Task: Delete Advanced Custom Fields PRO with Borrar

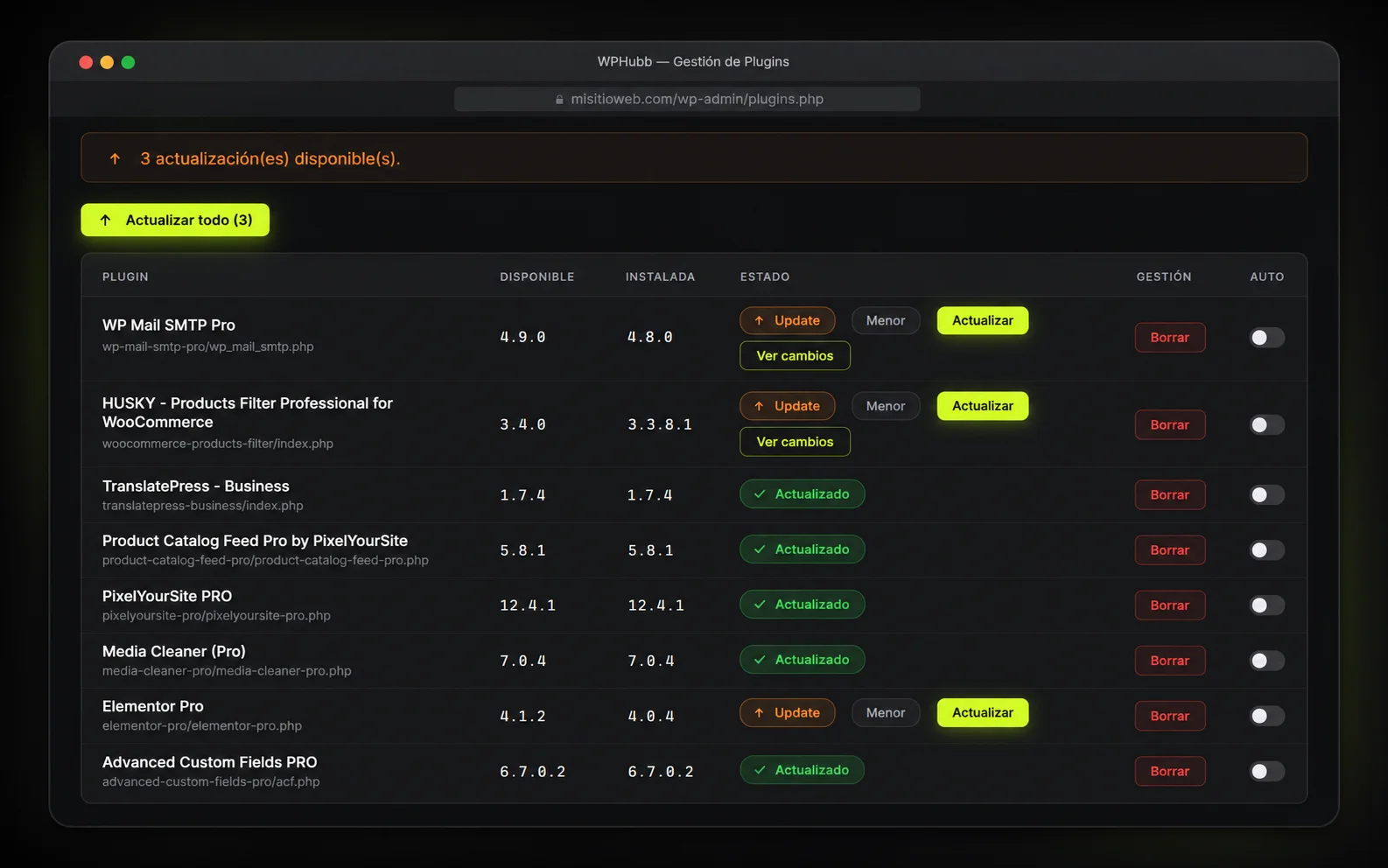Action: pos(1170,771)
